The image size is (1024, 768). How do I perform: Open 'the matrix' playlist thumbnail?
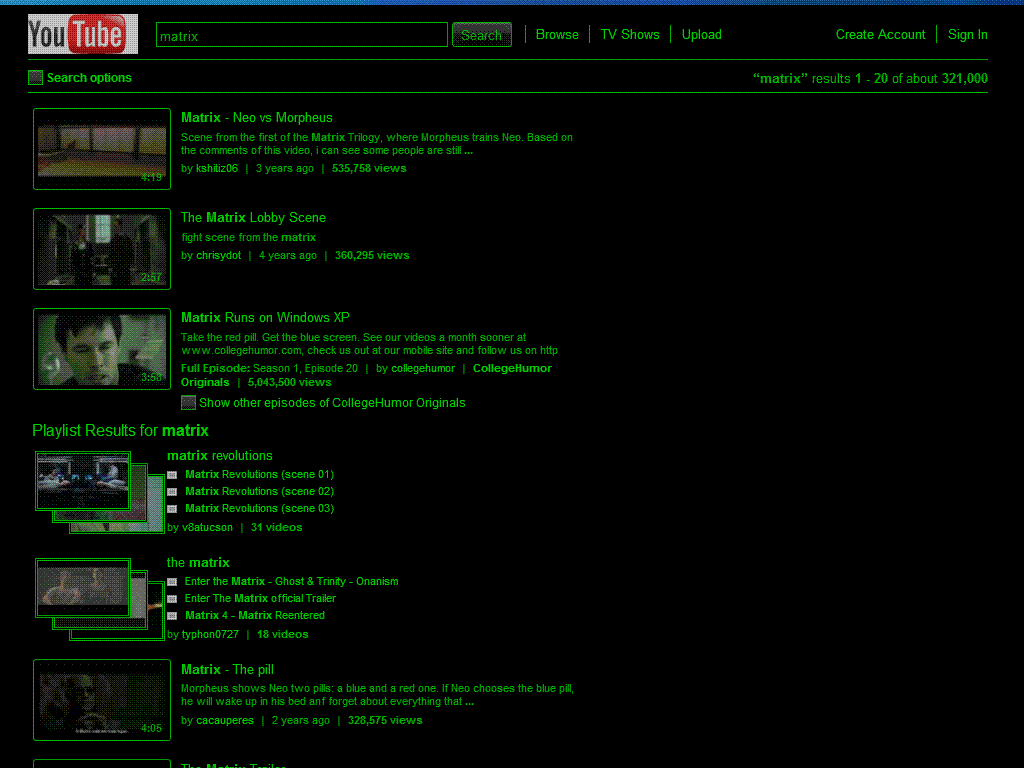pyautogui.click(x=99, y=599)
